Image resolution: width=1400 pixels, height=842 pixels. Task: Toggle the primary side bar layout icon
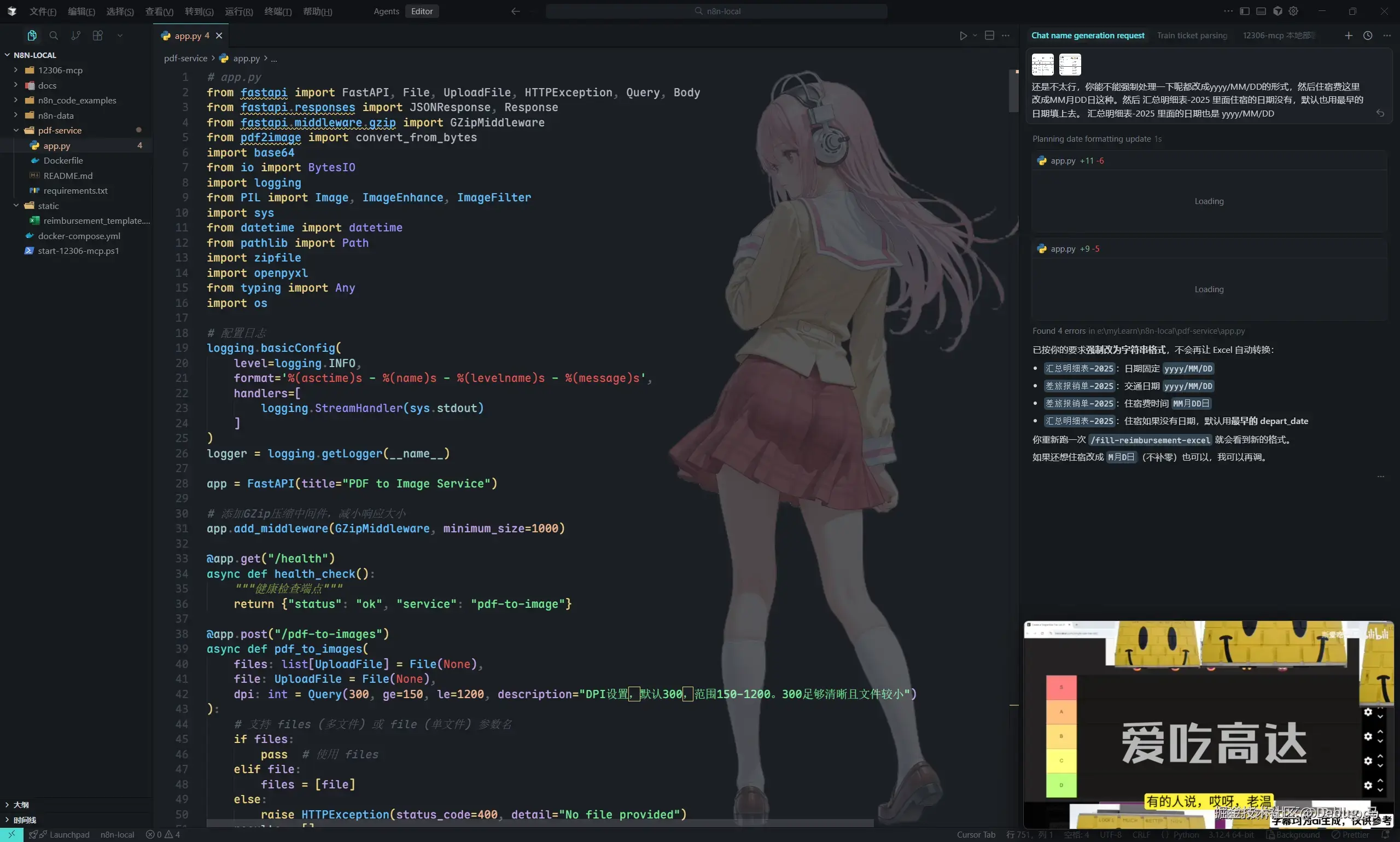pyautogui.click(x=1245, y=11)
